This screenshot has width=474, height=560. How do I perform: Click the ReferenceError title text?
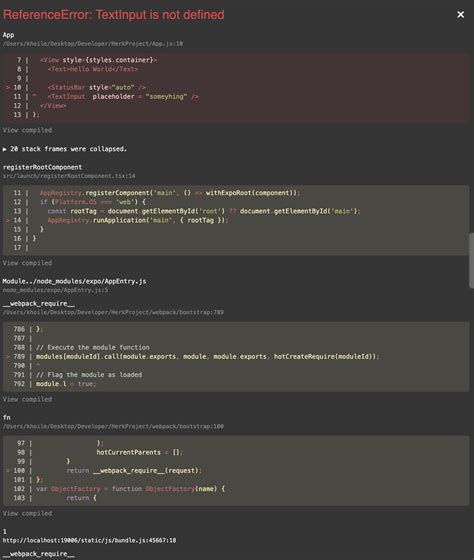tap(114, 15)
